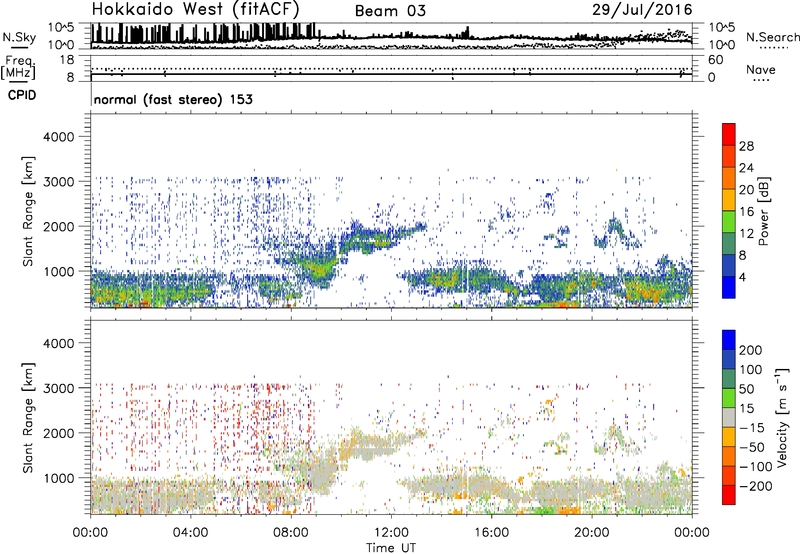
Task: Select the "20:00" time tick label
Action: 591,533
